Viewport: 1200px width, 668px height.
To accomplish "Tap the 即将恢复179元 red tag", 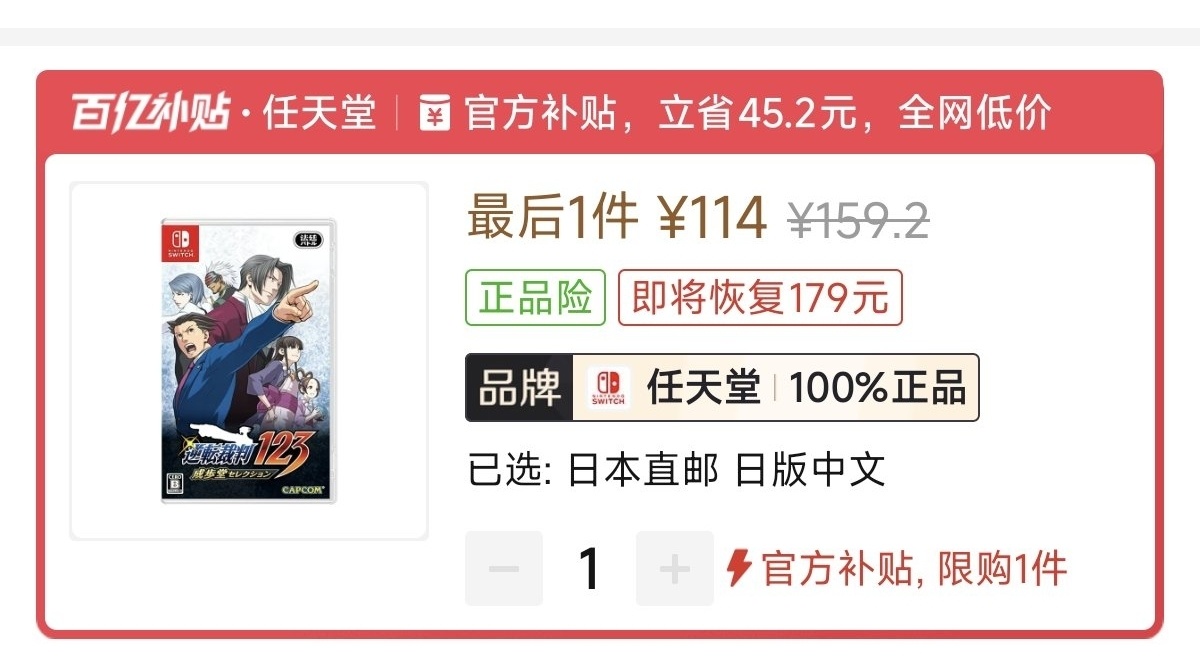I will [760, 298].
